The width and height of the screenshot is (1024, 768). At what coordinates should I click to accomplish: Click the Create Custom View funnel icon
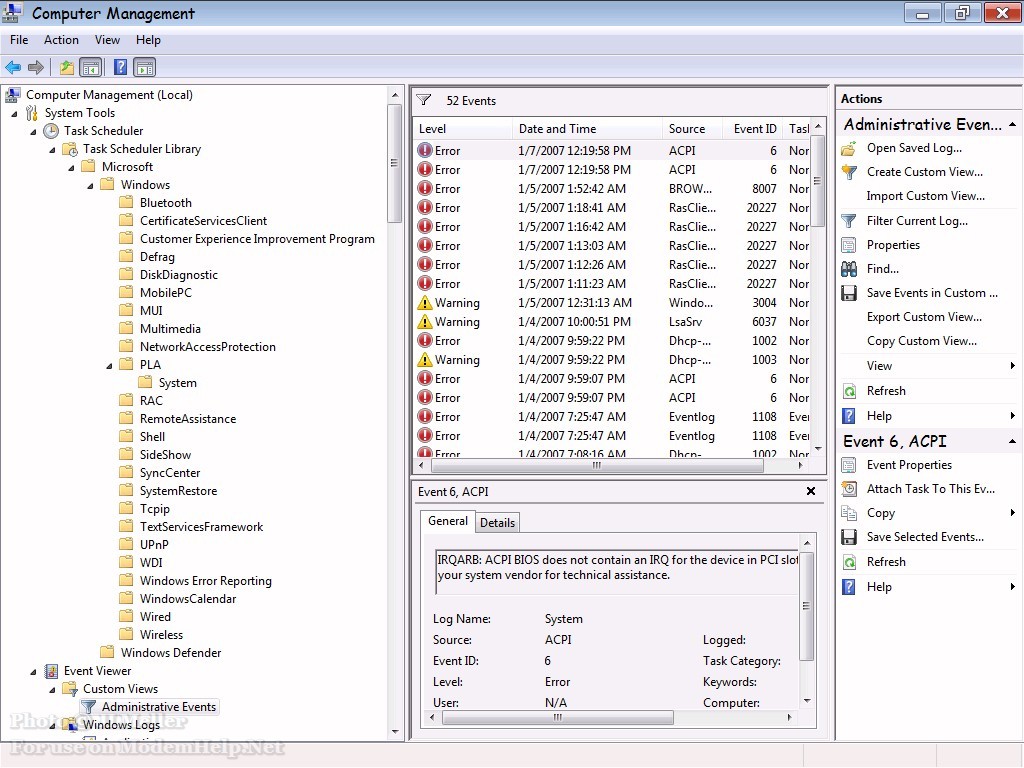coord(849,172)
